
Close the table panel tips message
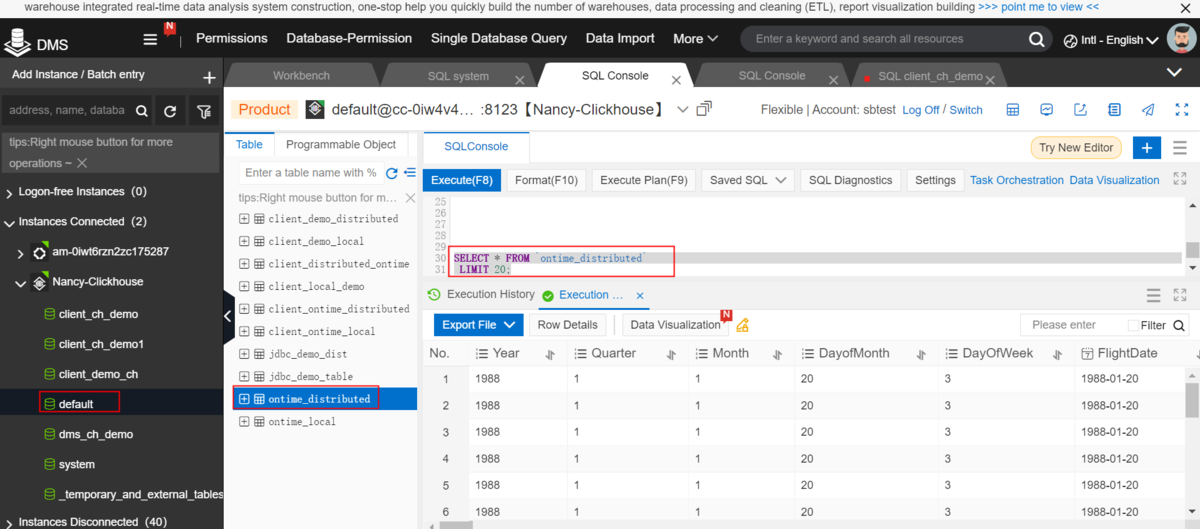click(x=408, y=198)
